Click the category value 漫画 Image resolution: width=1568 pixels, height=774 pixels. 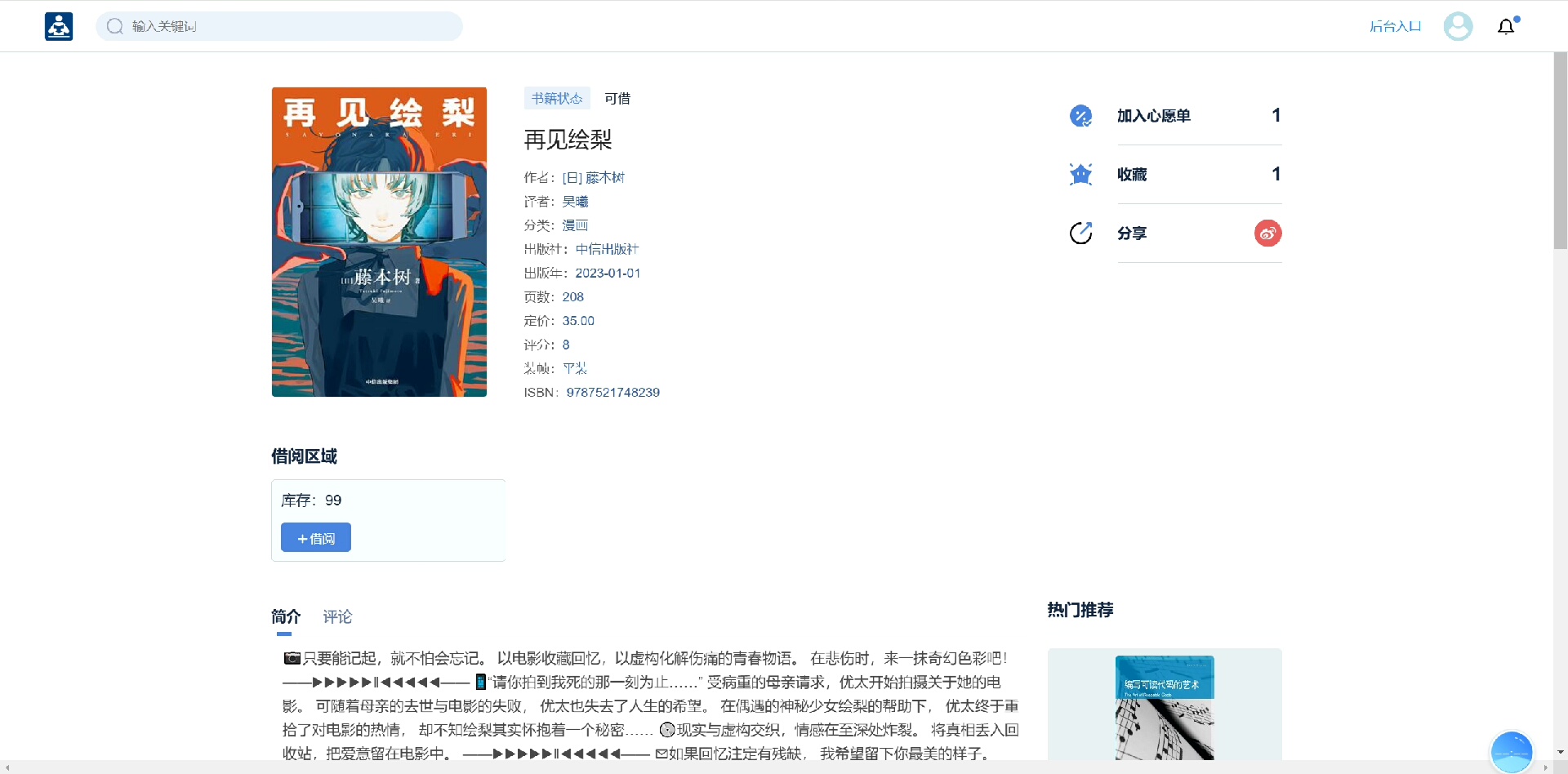(575, 225)
